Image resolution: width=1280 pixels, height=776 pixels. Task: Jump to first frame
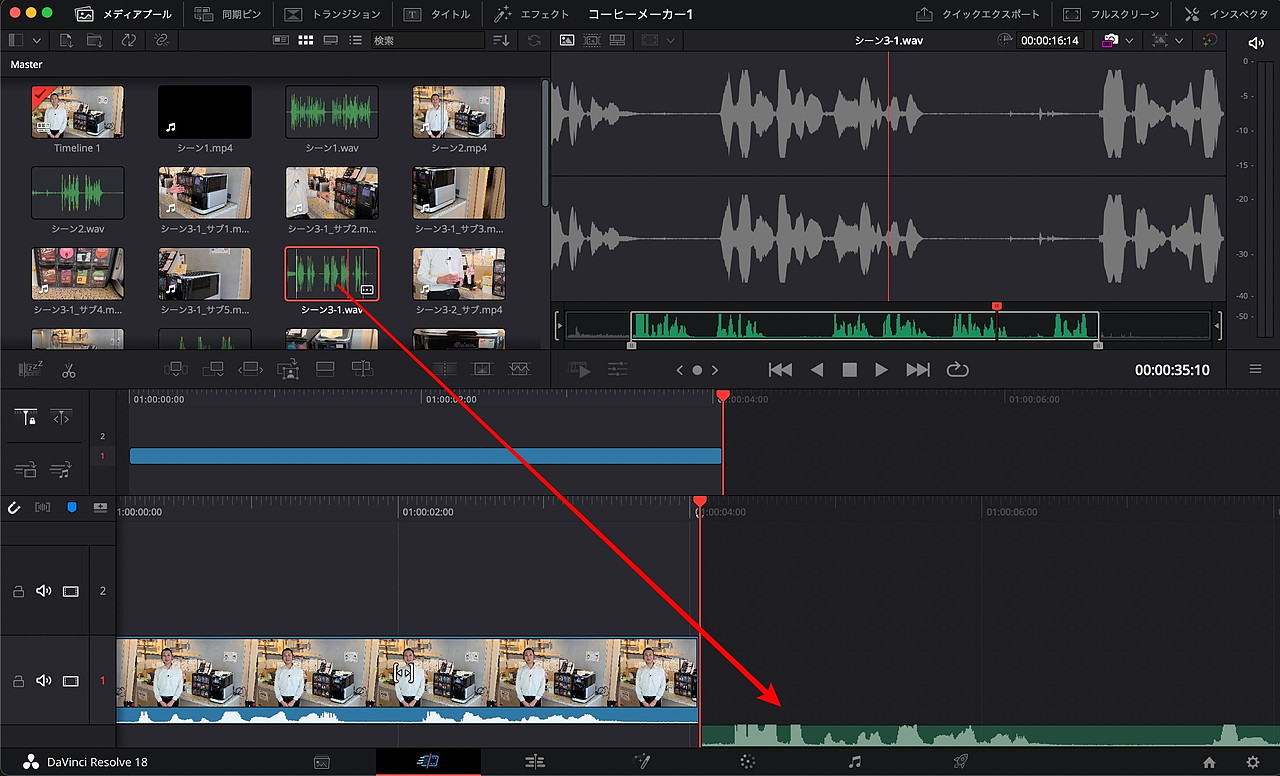click(x=780, y=370)
